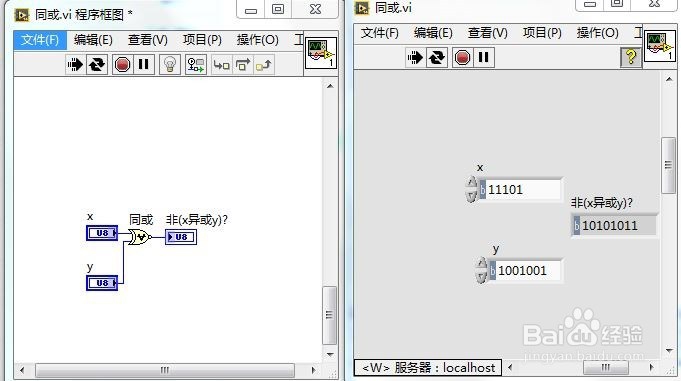The width and height of the screenshot is (681, 381).
Task: Open VI icon pane in block diagram window
Action: 321,53
